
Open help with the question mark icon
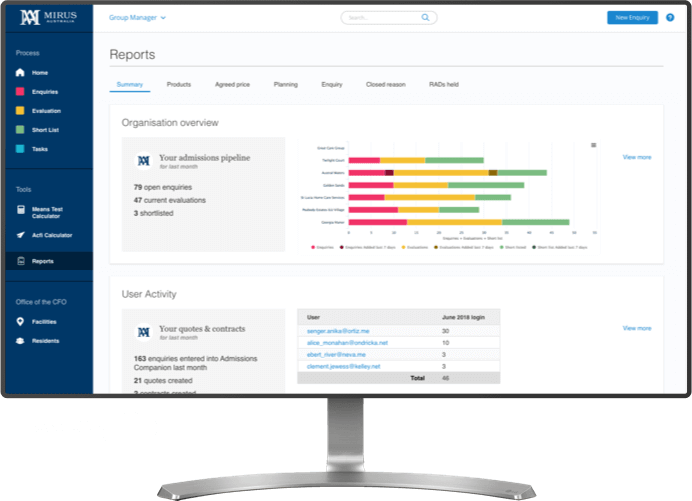point(670,18)
